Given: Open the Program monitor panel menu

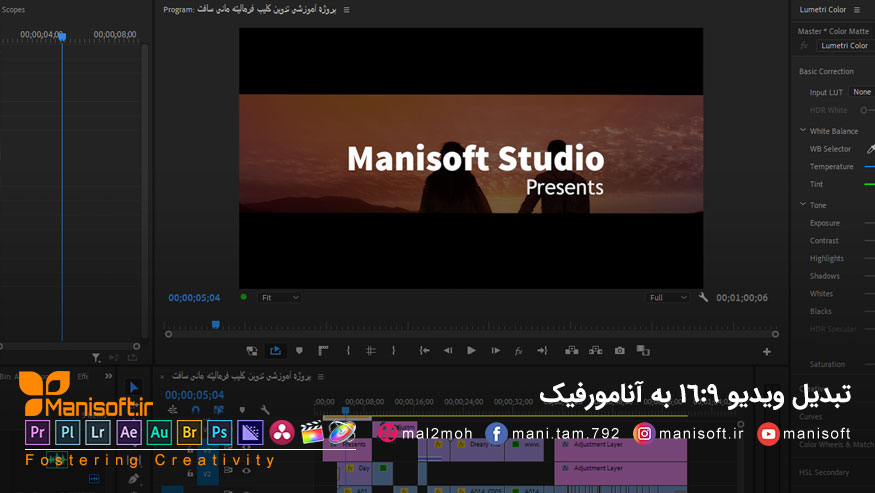Looking at the screenshot, I should pyautogui.click(x=347, y=9).
